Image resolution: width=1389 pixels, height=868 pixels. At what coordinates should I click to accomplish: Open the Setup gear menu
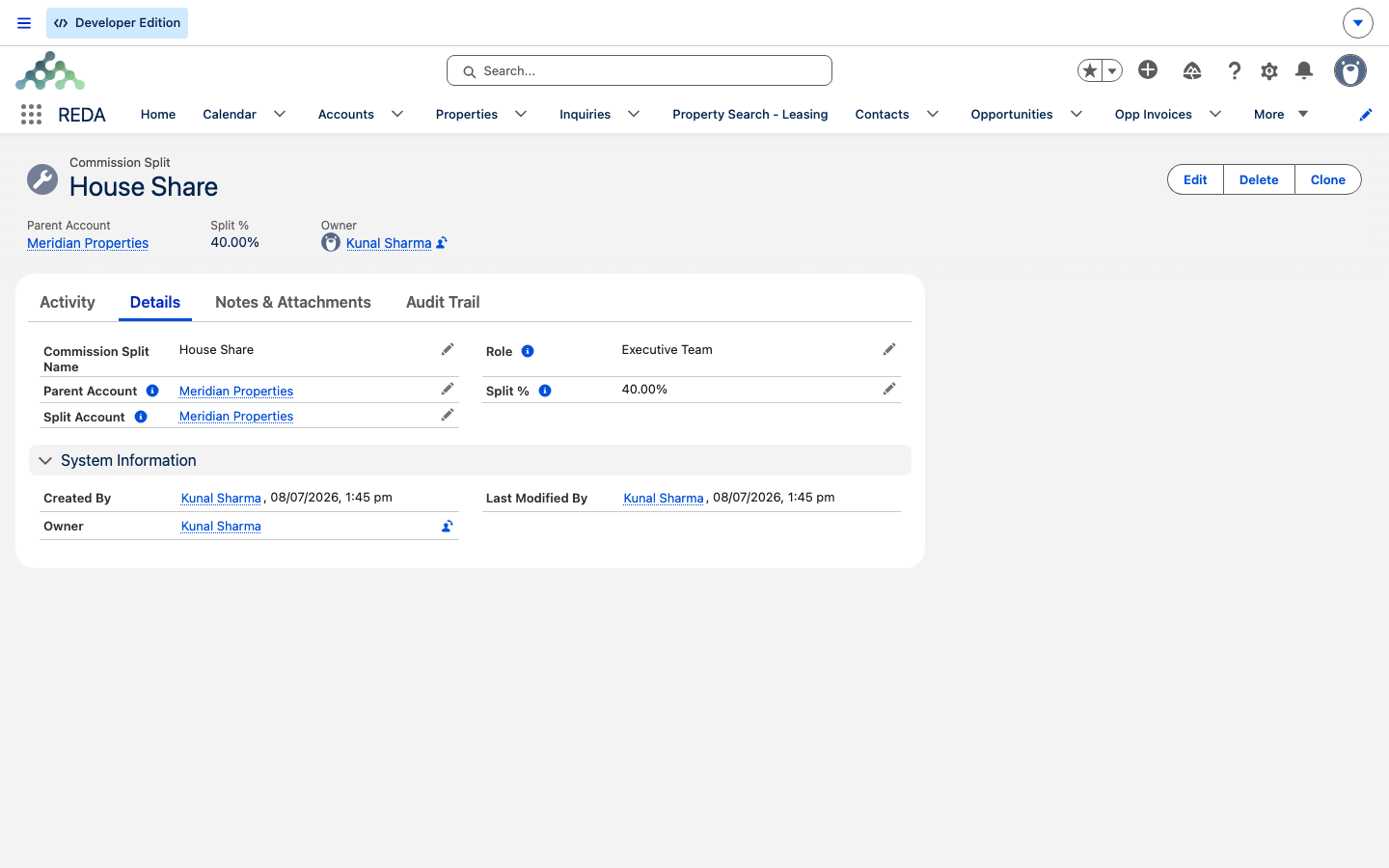[x=1269, y=70]
